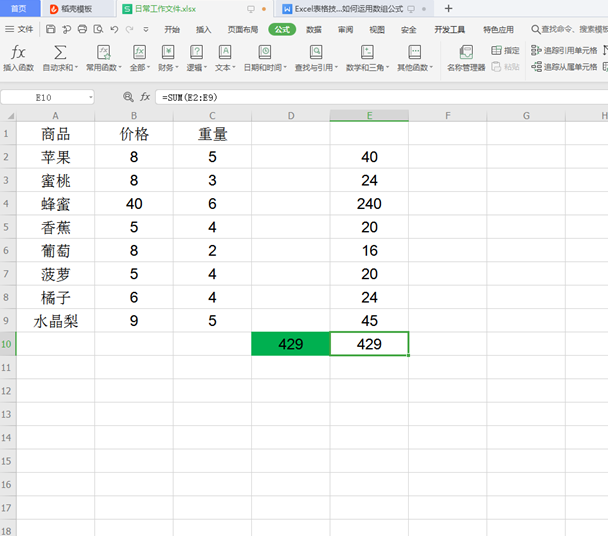Click the Select All corner triangle
This screenshot has height=536, width=608.
(x=11, y=116)
